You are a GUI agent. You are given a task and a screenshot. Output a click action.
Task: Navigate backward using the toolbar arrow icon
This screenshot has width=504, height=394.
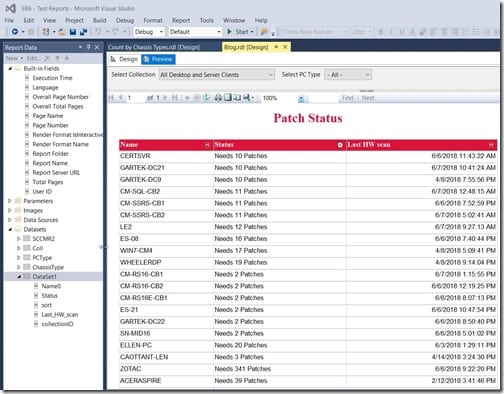tap(15, 32)
